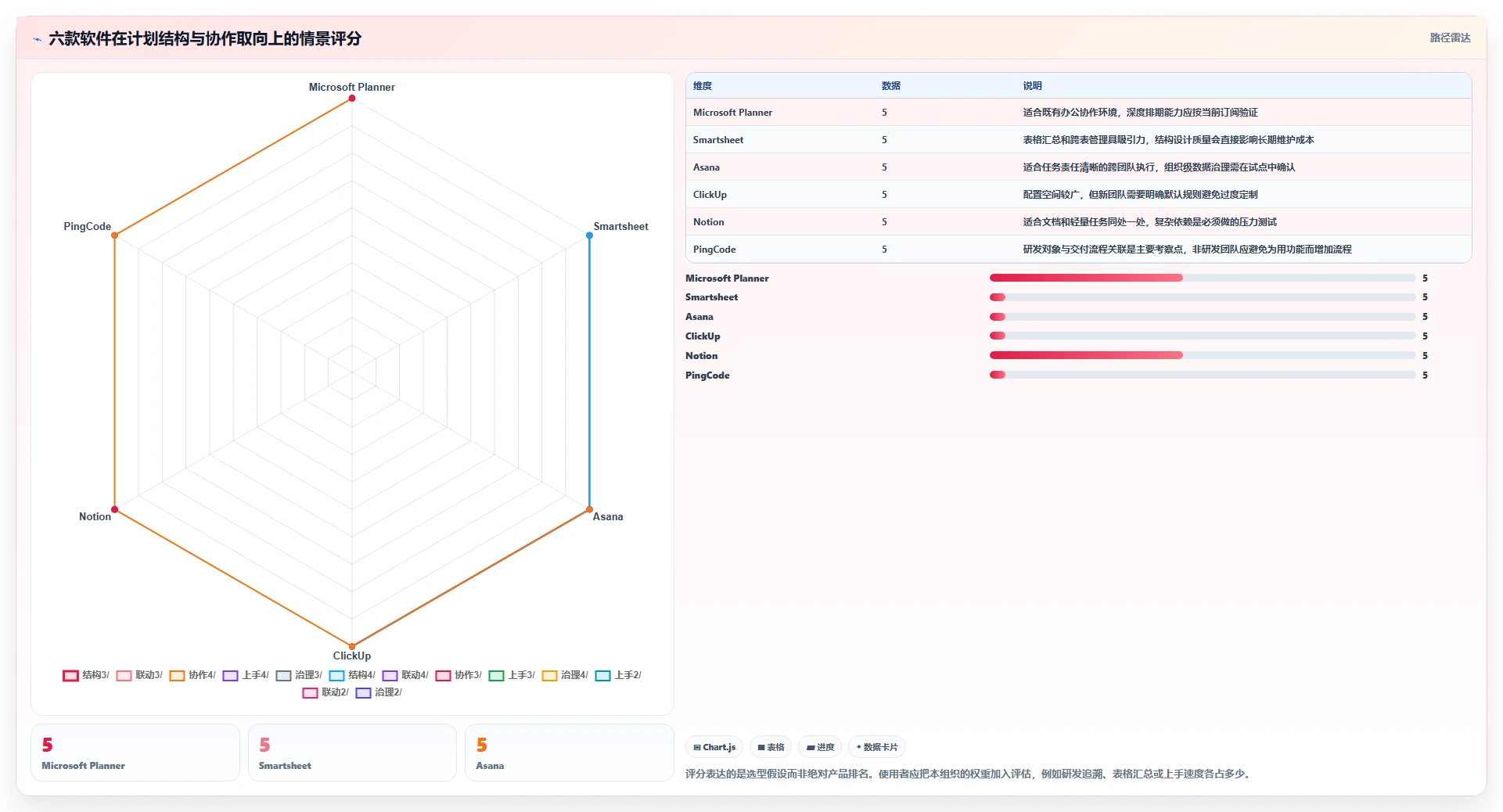The height and width of the screenshot is (812, 1503).
Task: Toggle the 联动4/ legend series
Action: tap(405, 675)
